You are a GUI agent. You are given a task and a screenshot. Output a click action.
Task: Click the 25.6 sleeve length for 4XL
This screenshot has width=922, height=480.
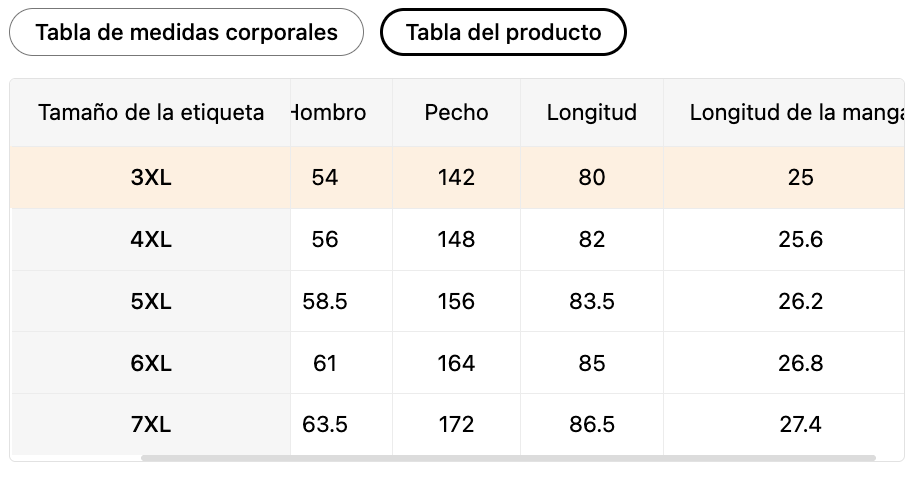click(800, 239)
